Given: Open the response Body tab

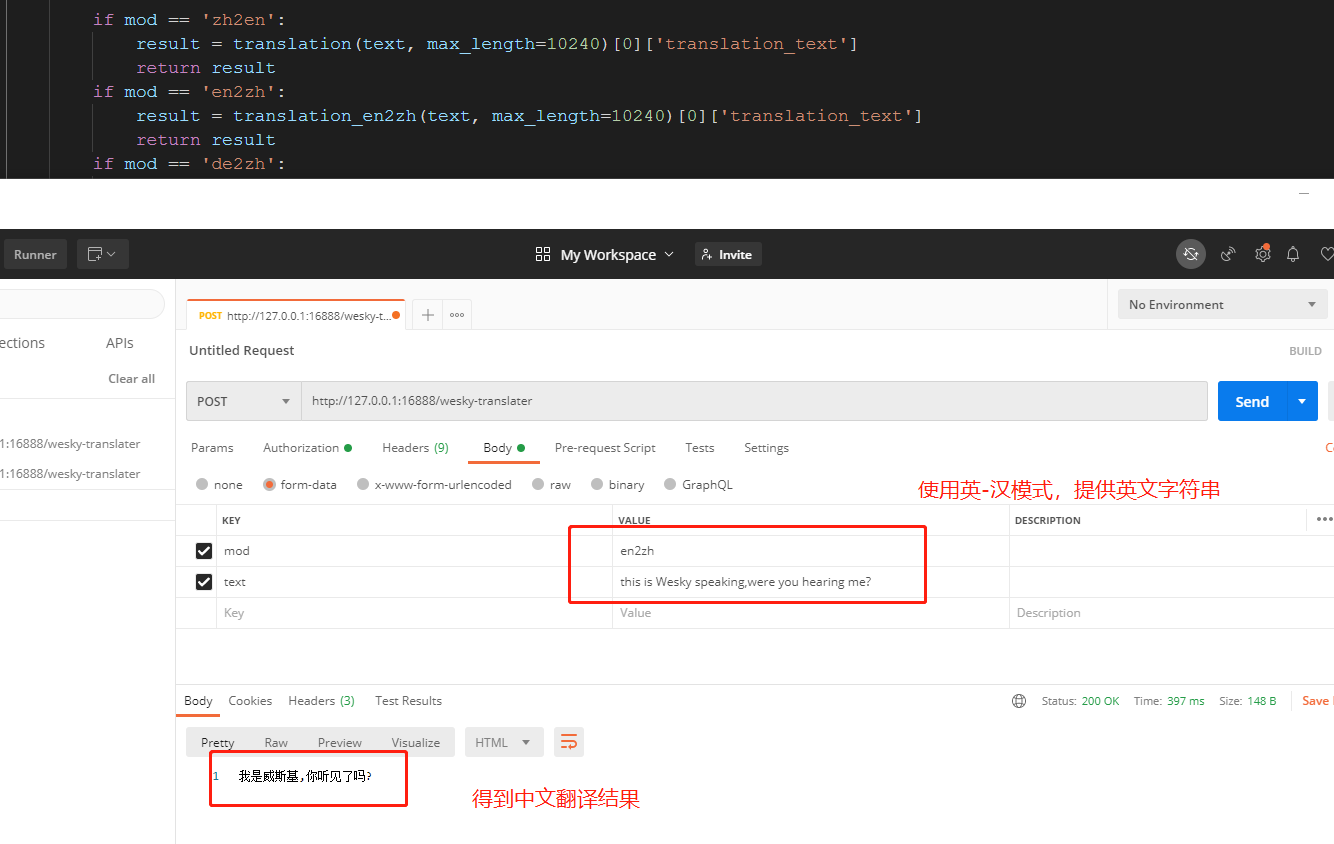Looking at the screenshot, I should (x=198, y=701).
